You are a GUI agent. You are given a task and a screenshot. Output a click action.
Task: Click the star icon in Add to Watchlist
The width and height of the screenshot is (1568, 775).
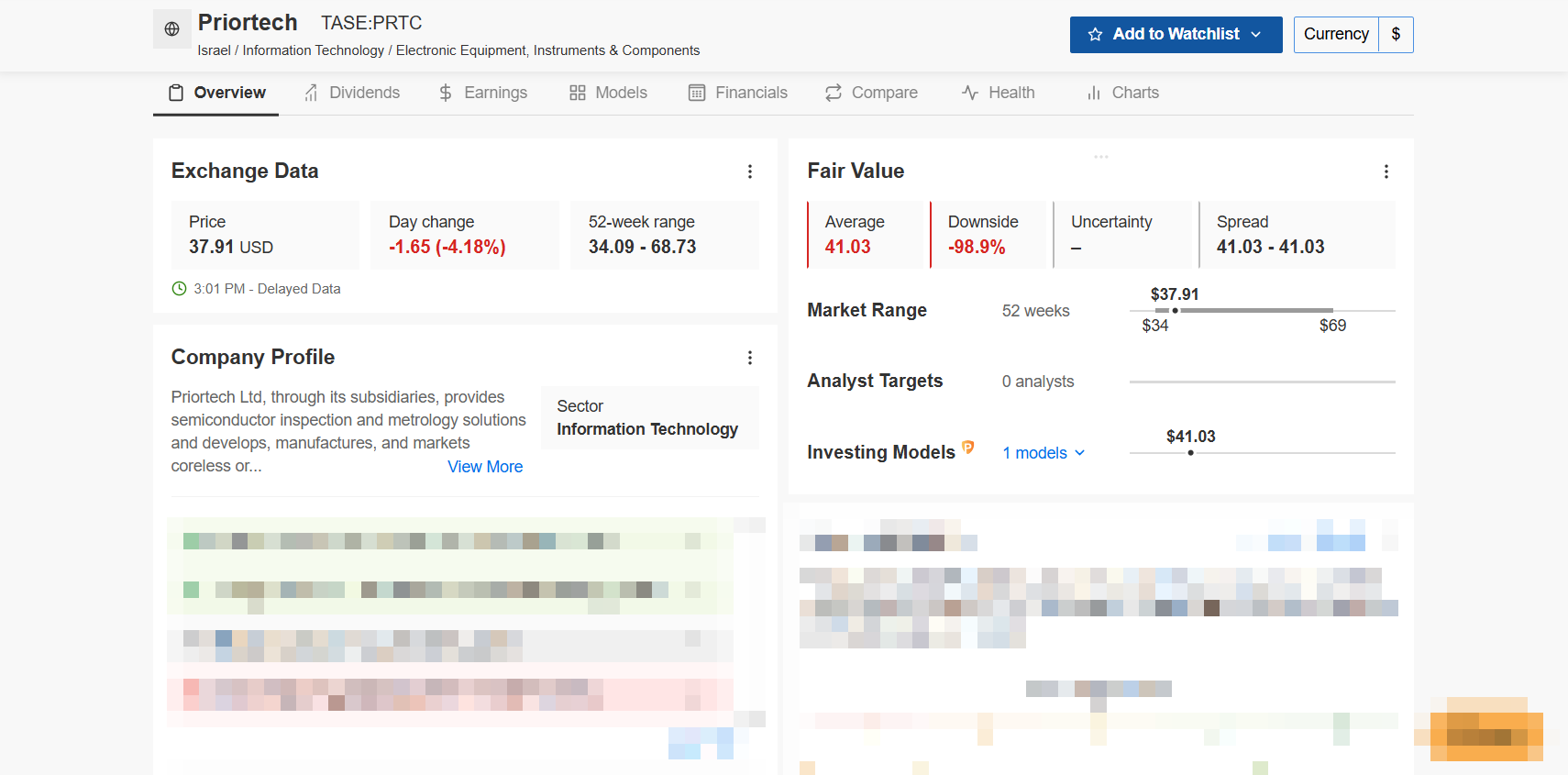click(x=1095, y=35)
